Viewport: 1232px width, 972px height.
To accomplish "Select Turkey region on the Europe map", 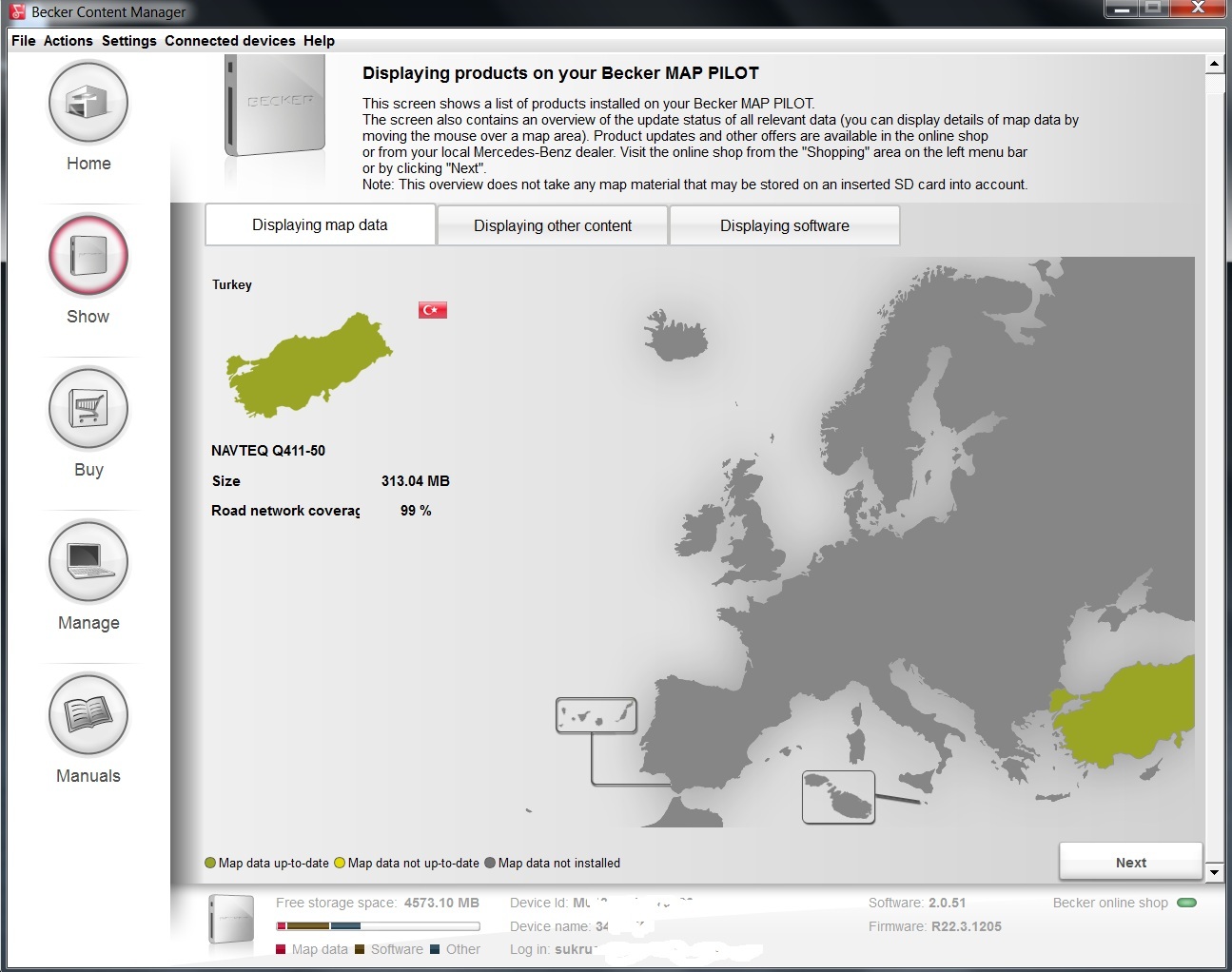I will [1127, 711].
